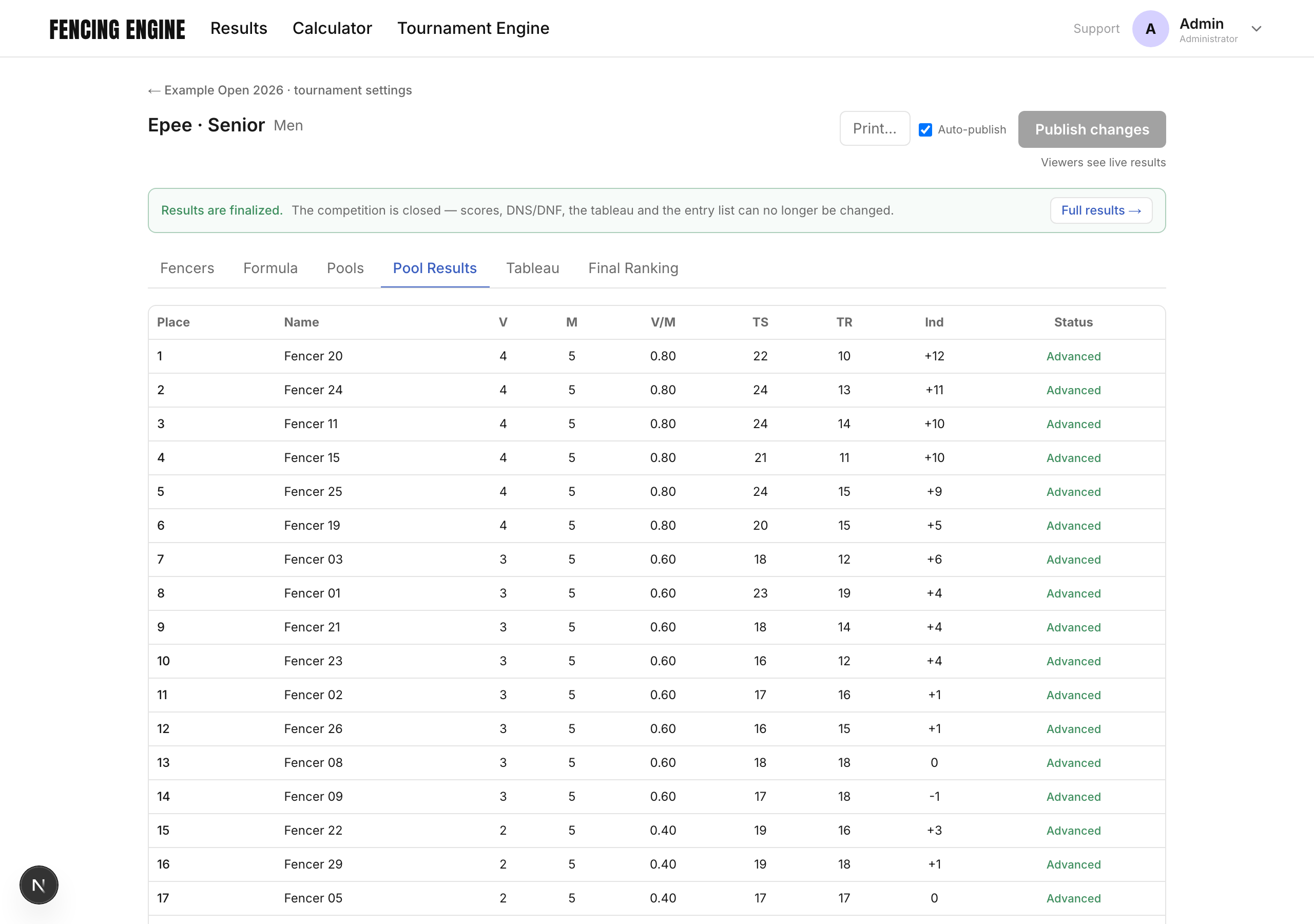The height and width of the screenshot is (924, 1314).
Task: Switch to the Formula tab
Action: tap(270, 268)
